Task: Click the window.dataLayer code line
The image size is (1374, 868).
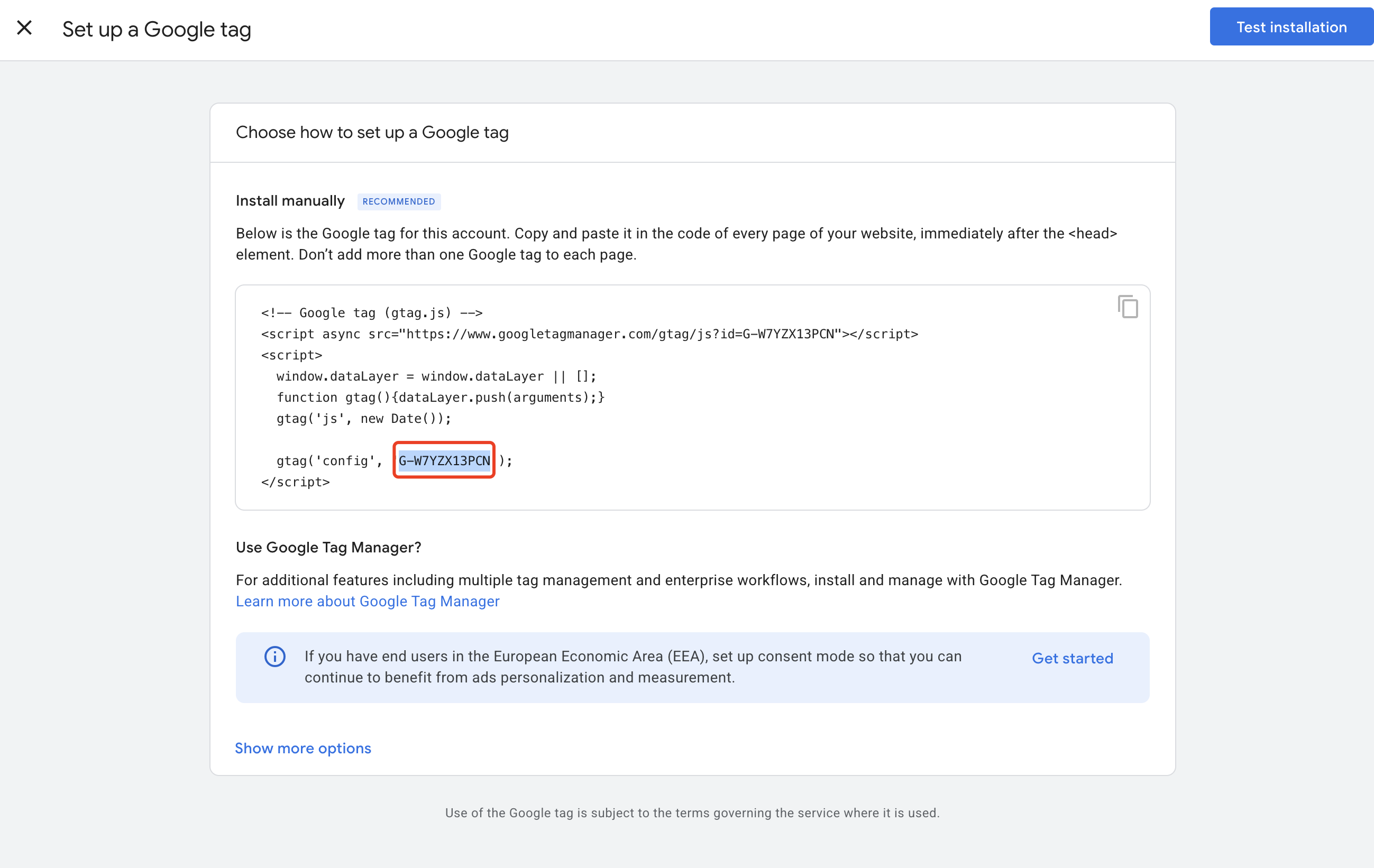Action: [x=436, y=376]
